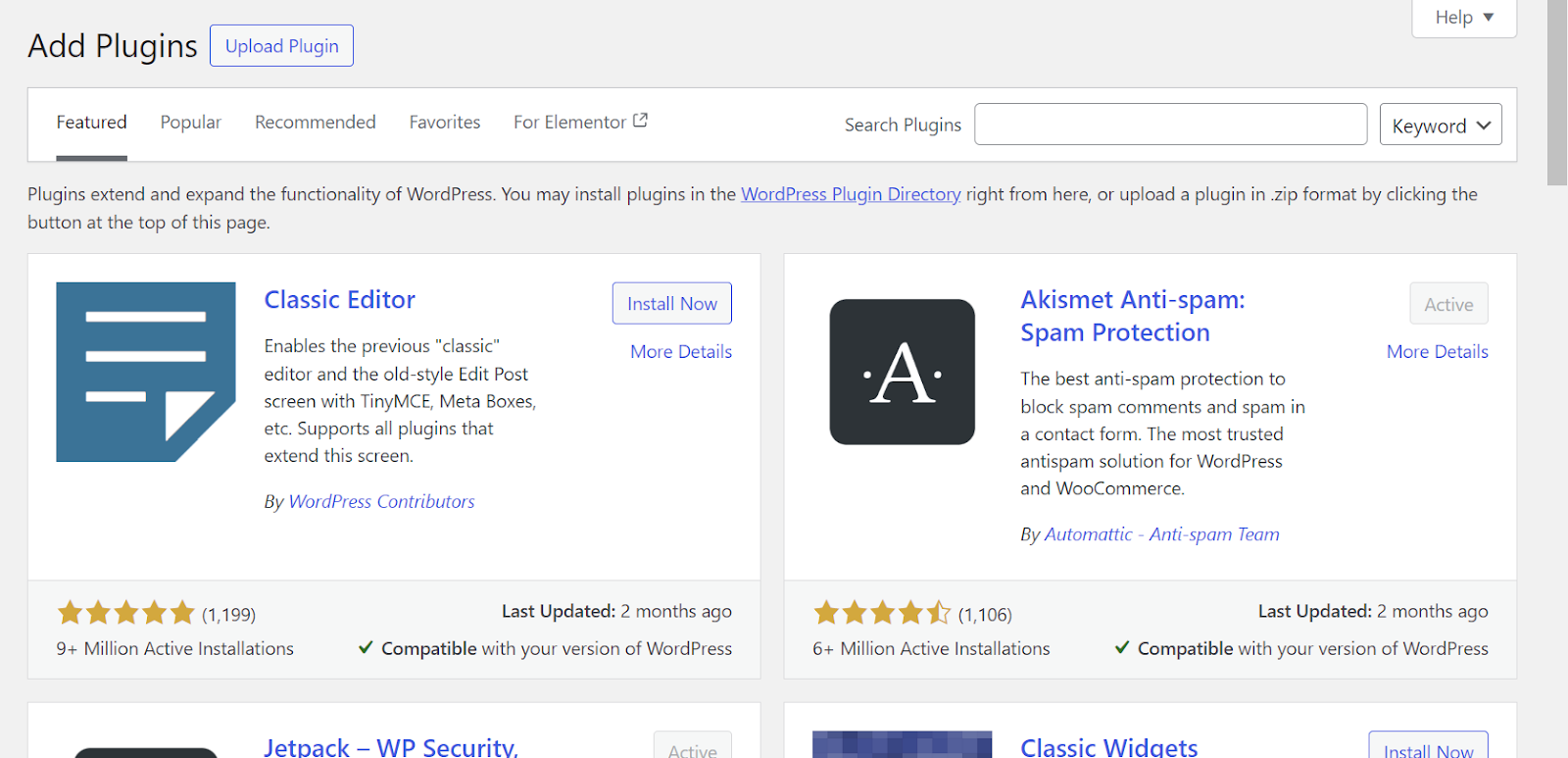
Task: Click the Compatible notice under Classic Editor
Action: [x=545, y=648]
